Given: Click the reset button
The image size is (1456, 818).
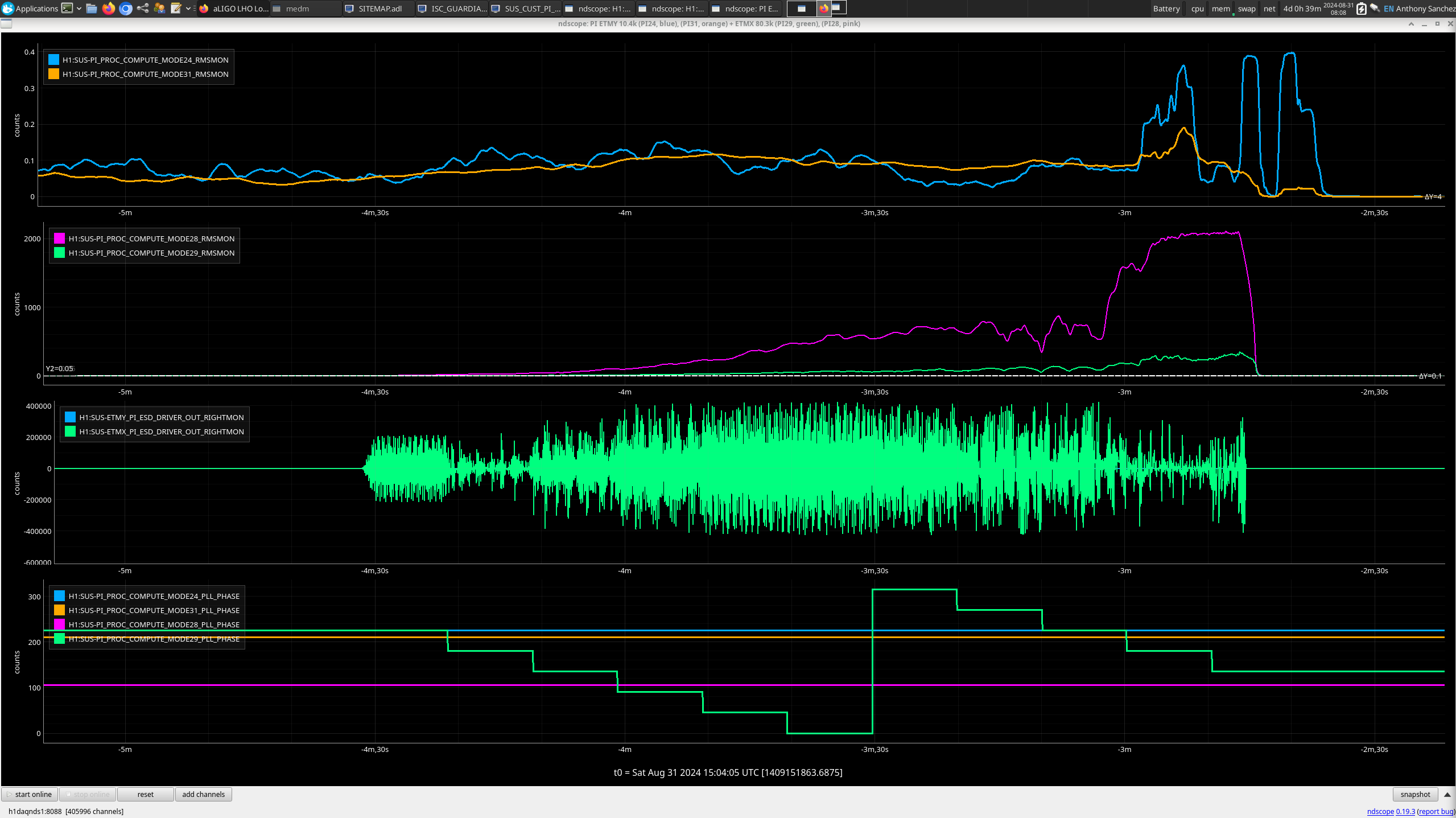Looking at the screenshot, I should (x=145, y=794).
